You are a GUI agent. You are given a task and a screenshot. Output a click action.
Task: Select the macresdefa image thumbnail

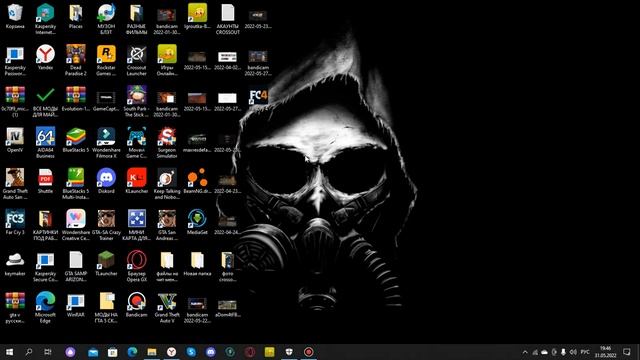point(197,143)
